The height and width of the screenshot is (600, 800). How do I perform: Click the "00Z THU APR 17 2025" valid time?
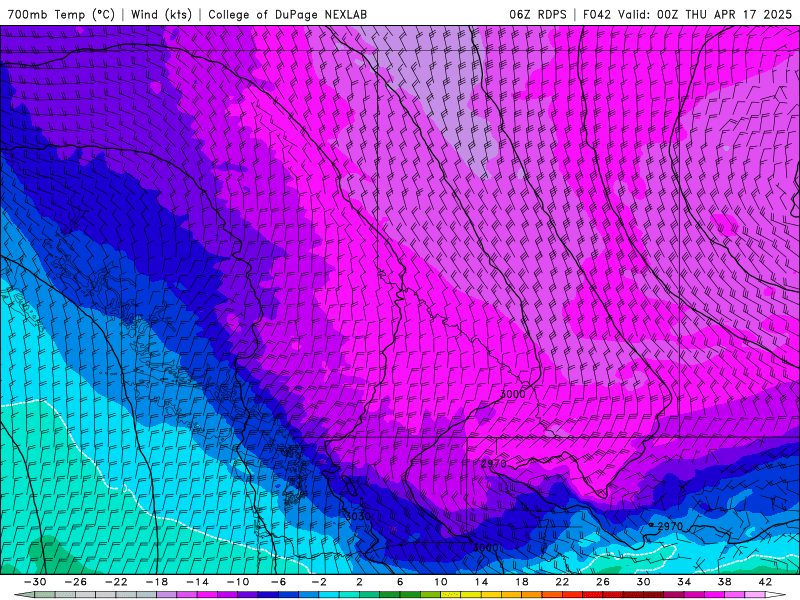point(724,14)
